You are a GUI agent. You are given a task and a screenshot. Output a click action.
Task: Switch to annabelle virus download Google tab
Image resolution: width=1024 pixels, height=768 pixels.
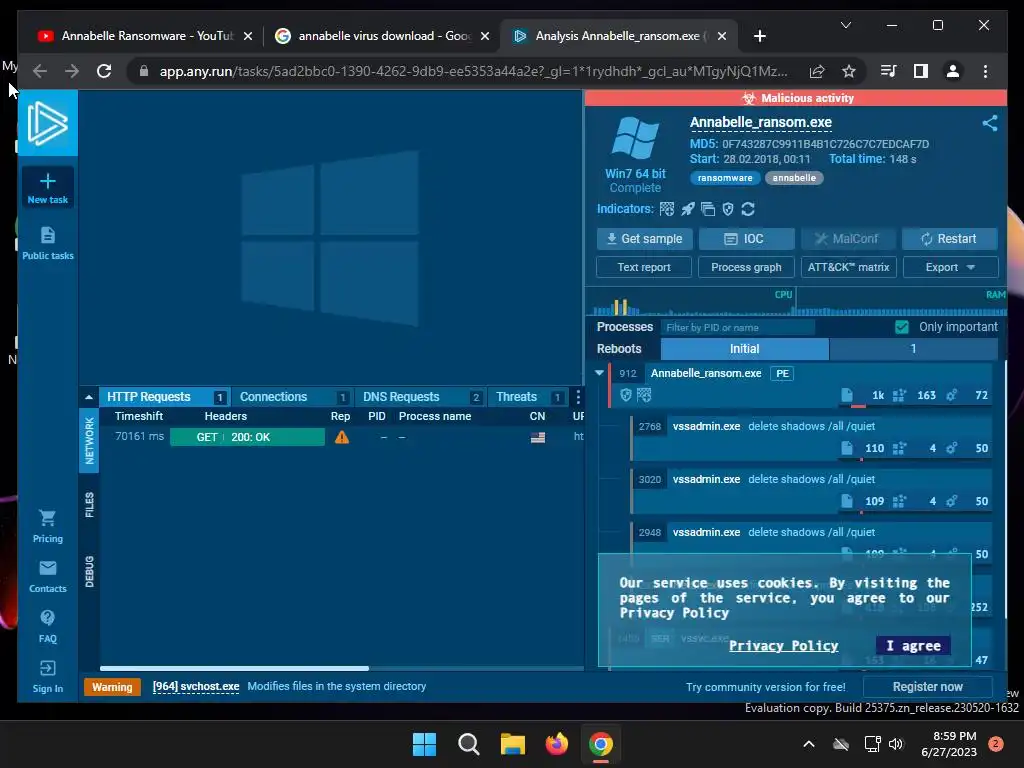383,36
